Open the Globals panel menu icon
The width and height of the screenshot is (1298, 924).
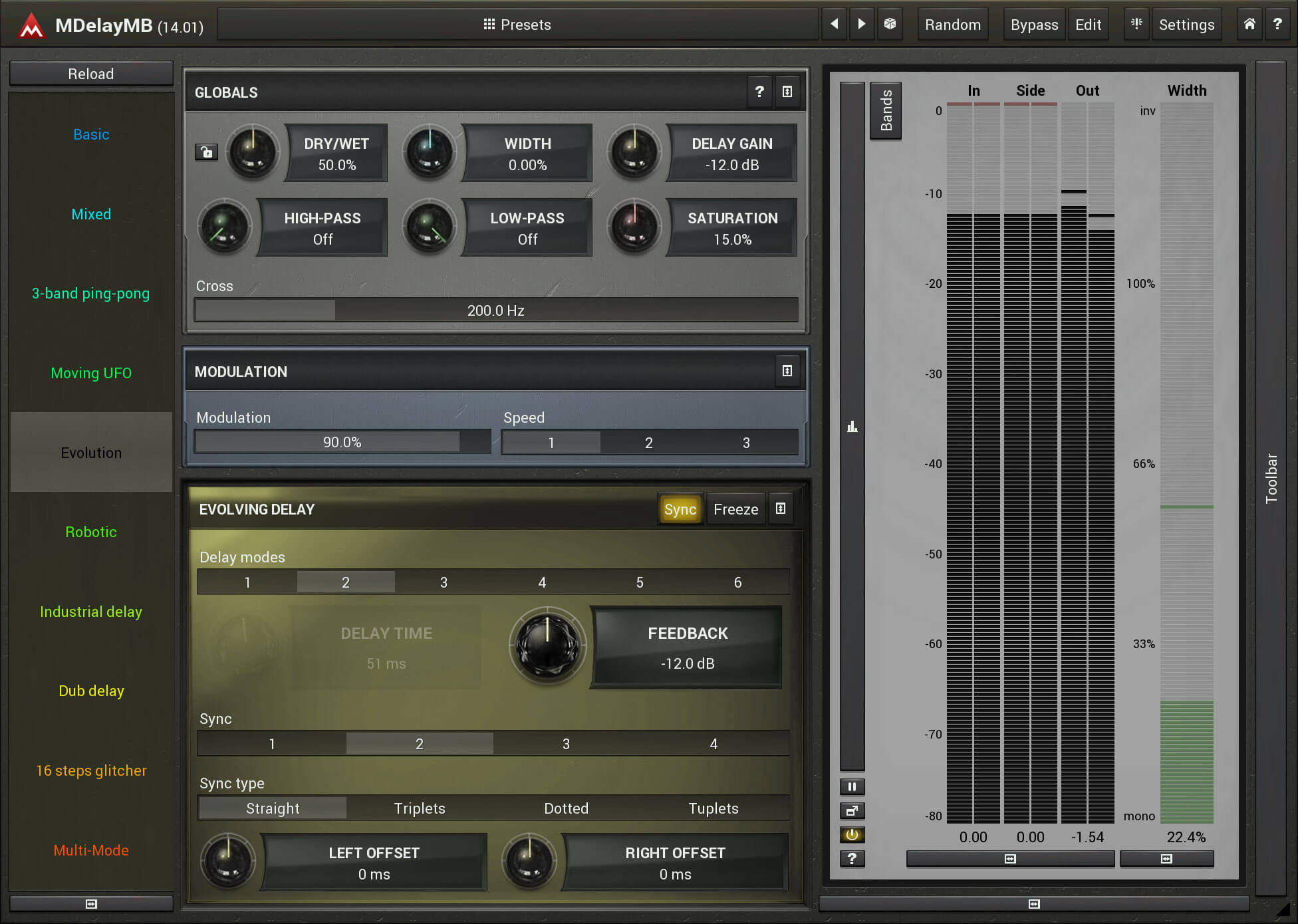tap(787, 92)
